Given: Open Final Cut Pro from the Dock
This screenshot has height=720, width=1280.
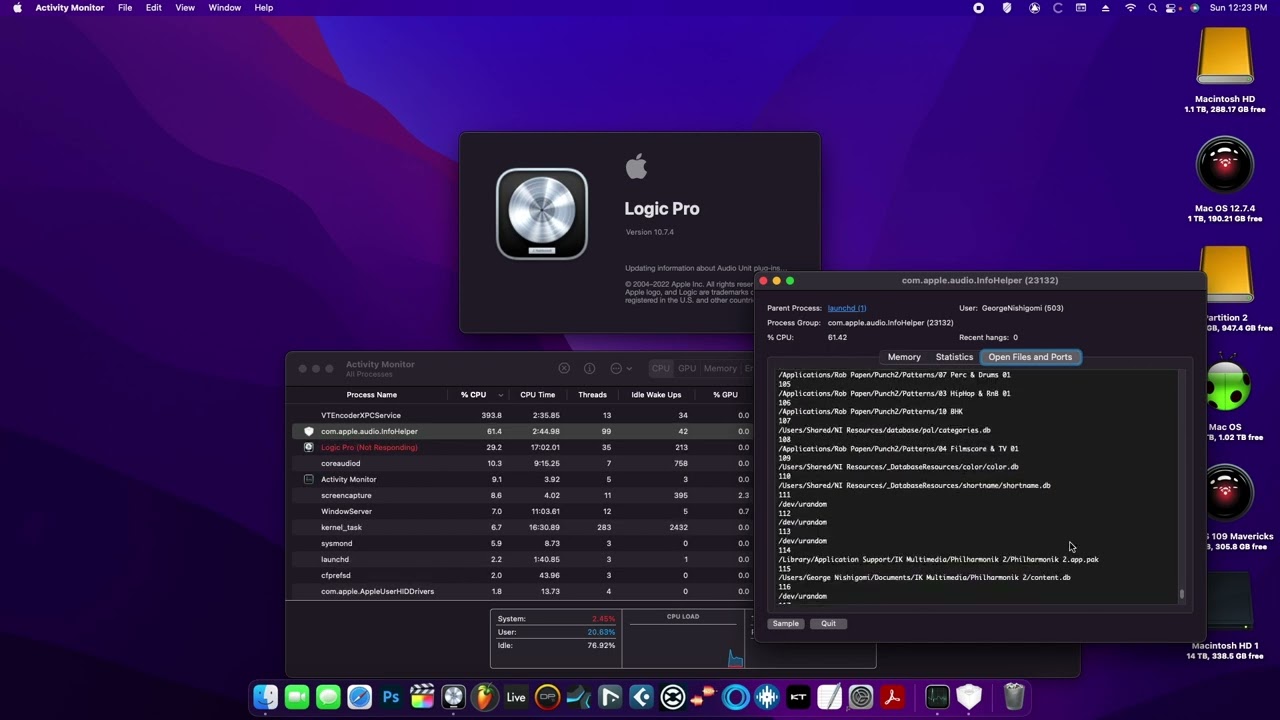Looking at the screenshot, I should pyautogui.click(x=422, y=697).
